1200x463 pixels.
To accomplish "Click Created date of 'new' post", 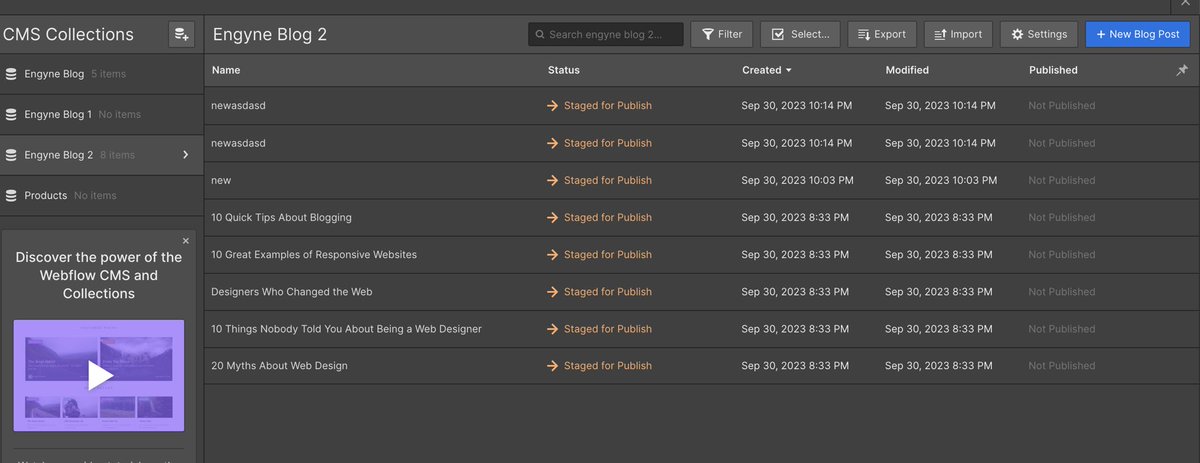I will tap(798, 180).
